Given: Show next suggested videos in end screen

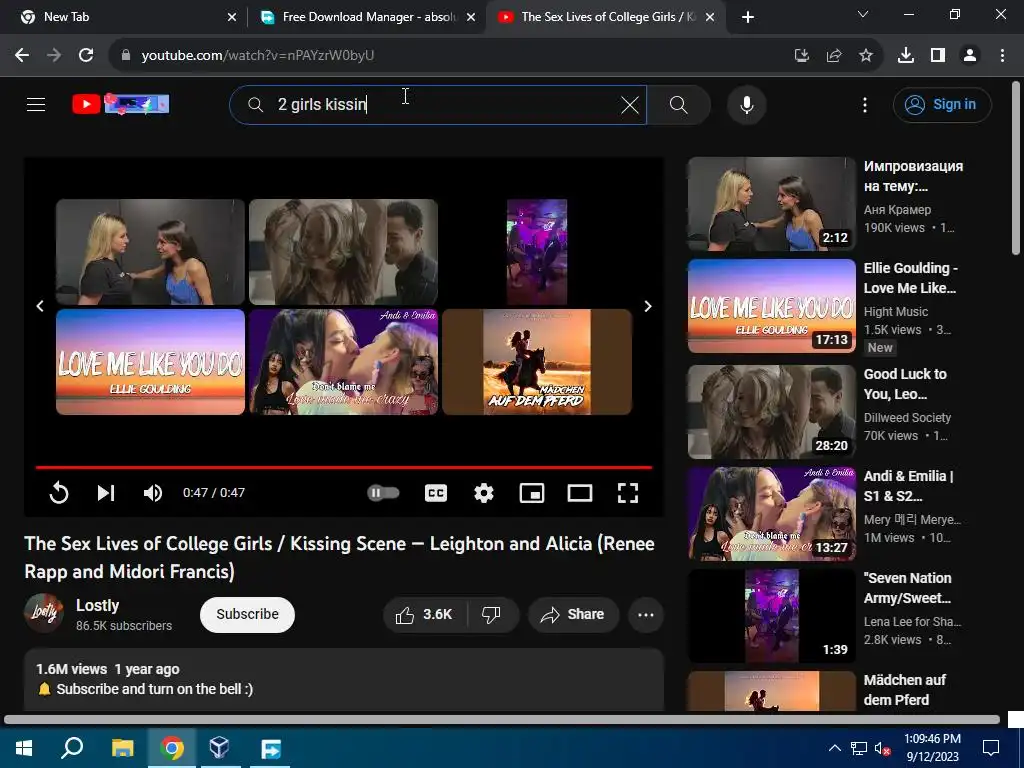Looking at the screenshot, I should click(x=648, y=306).
